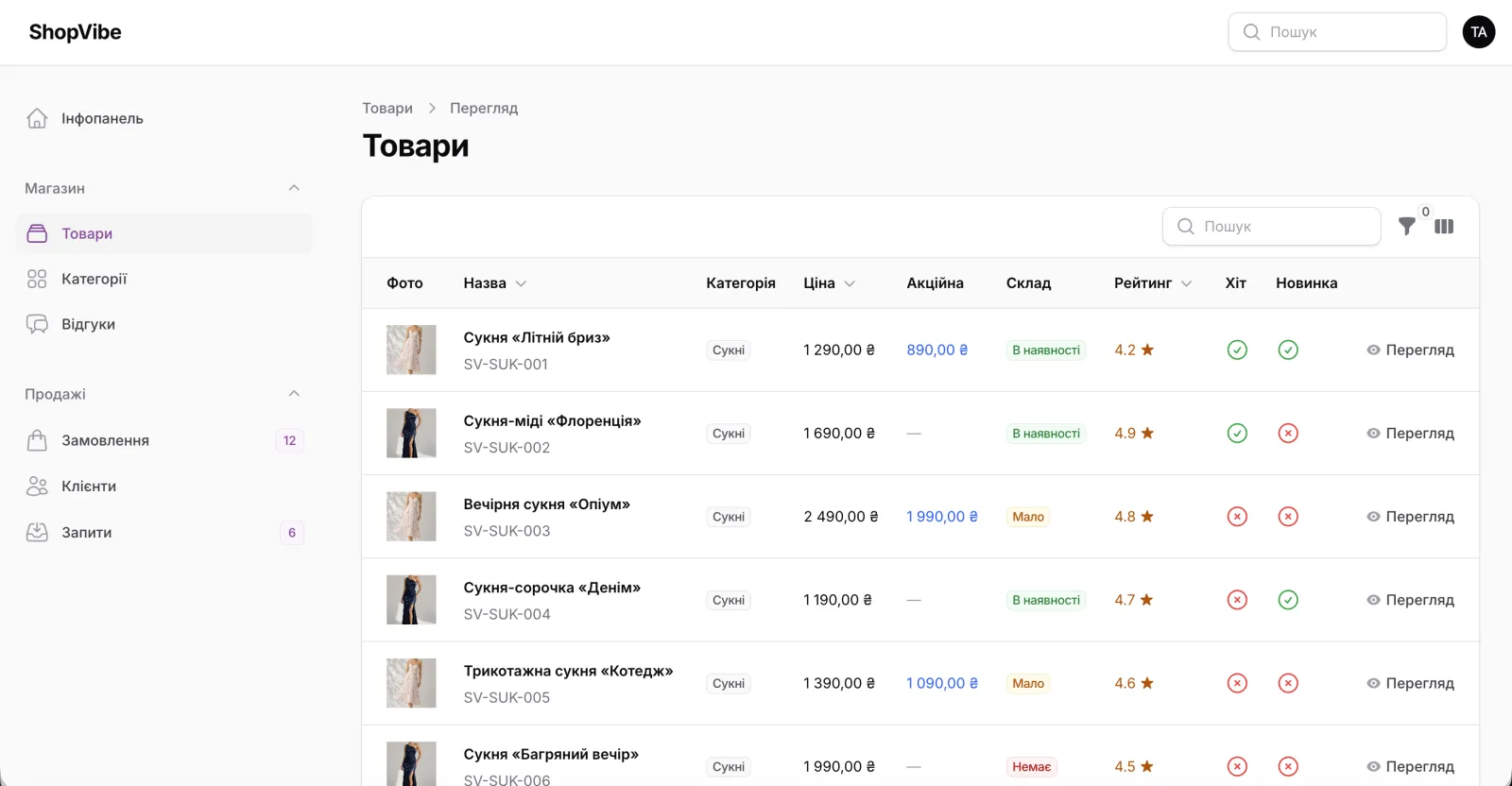
Task: Click the Хіт cross for Сукня-сорочка «Денім»
Action: pyautogui.click(x=1237, y=600)
